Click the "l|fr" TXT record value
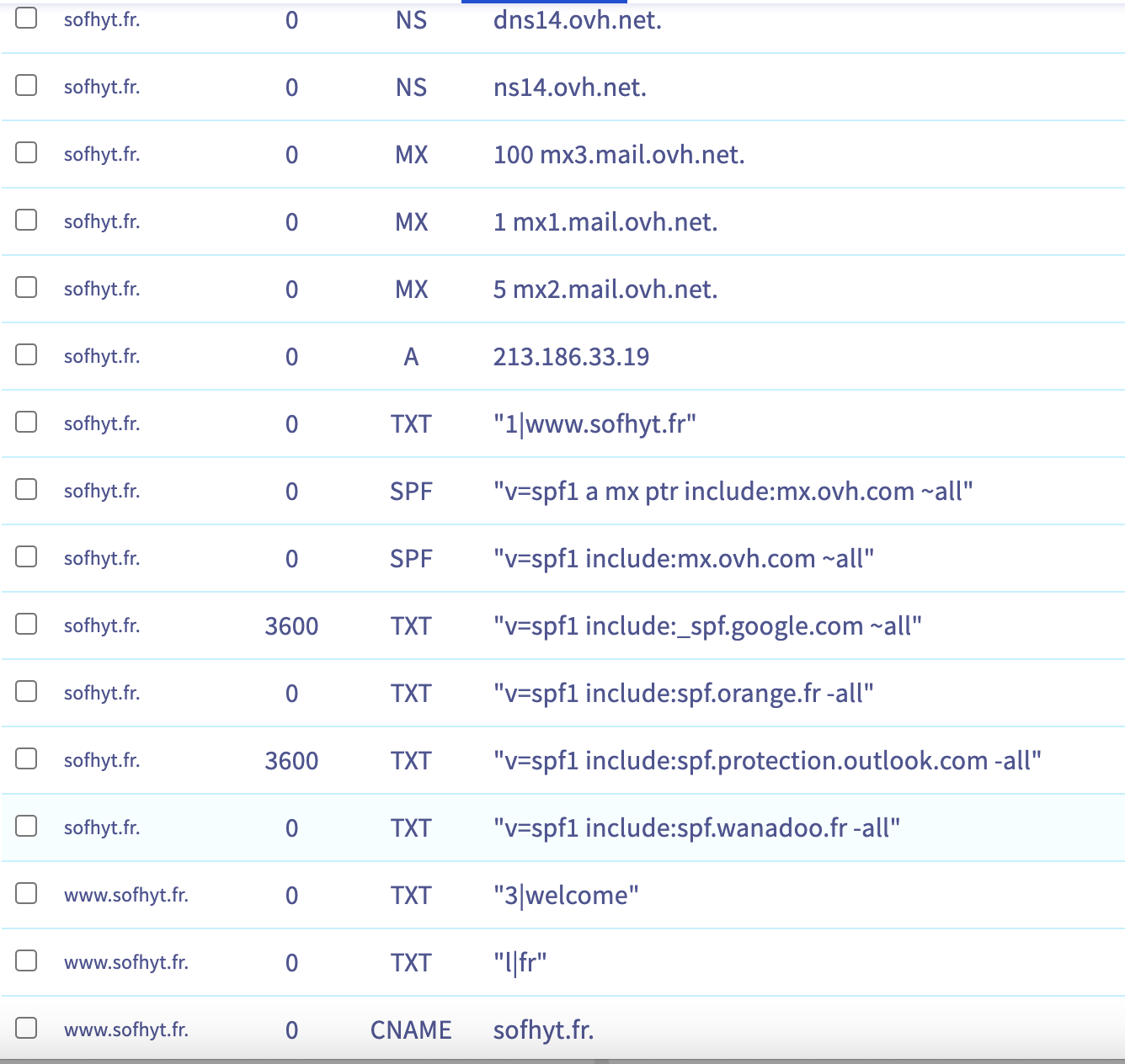 (520, 963)
